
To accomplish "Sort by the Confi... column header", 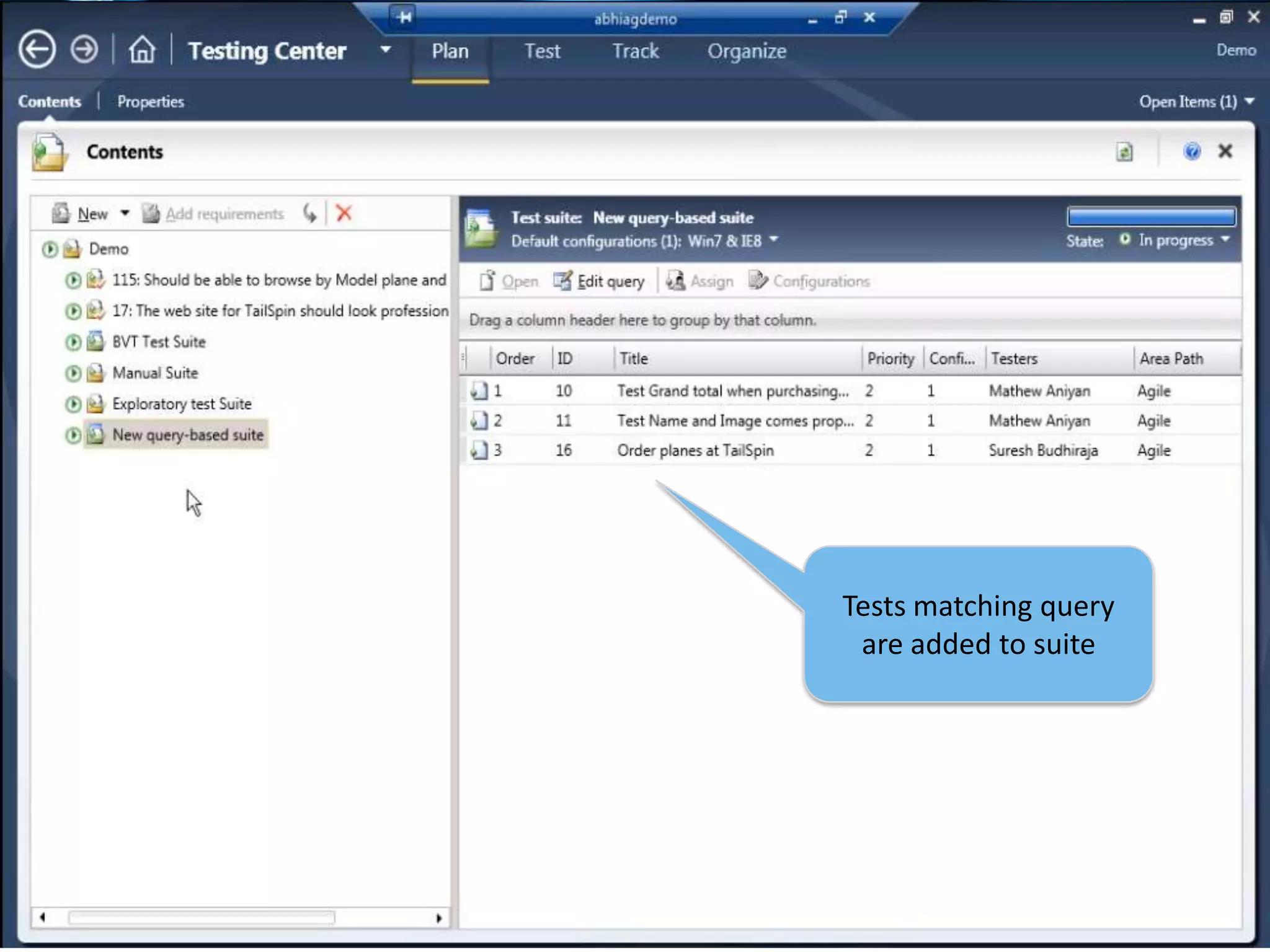I will tap(954, 359).
